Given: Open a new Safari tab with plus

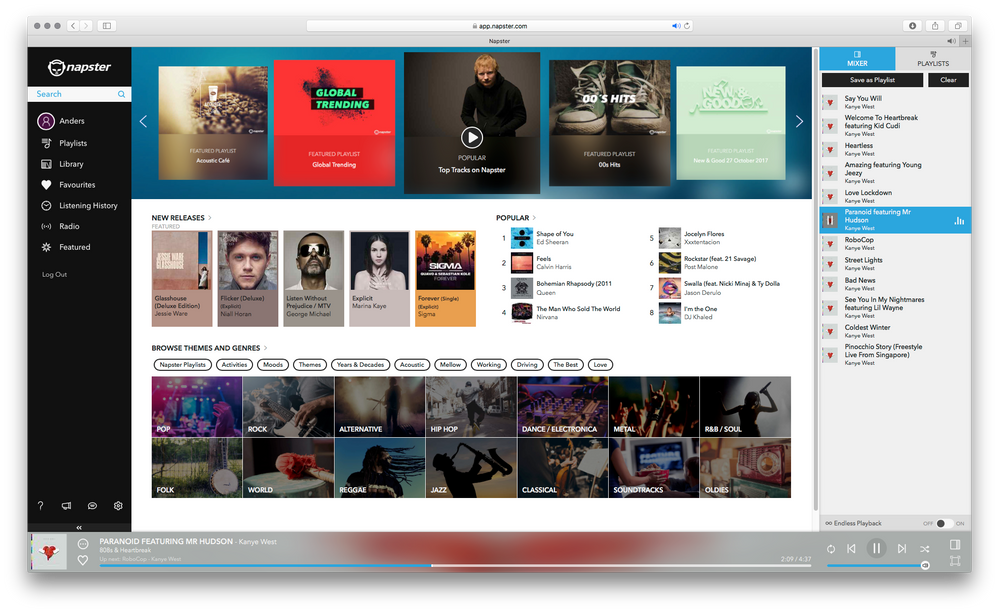Looking at the screenshot, I should coord(966,41).
